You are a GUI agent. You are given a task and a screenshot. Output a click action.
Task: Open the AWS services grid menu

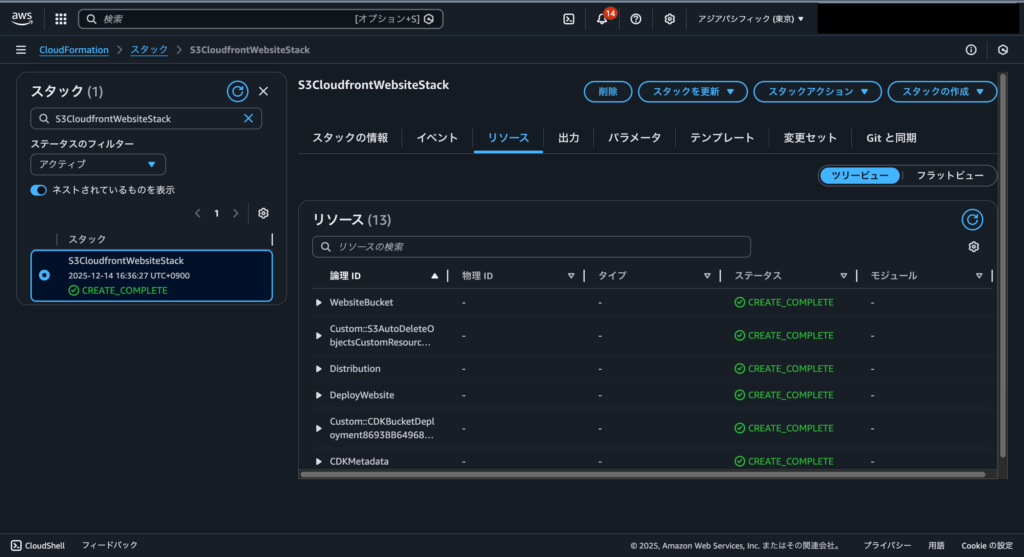click(x=61, y=19)
